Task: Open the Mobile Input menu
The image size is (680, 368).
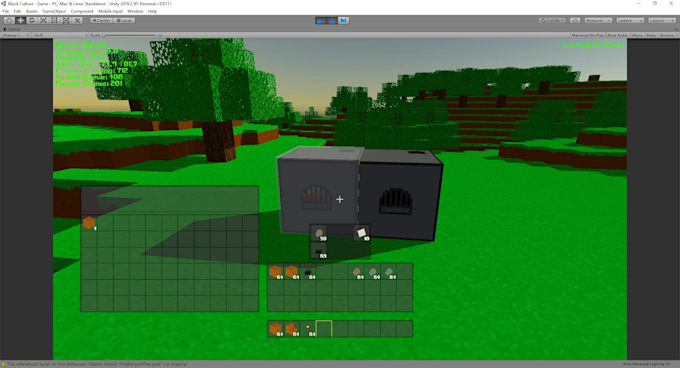Action: [110, 11]
